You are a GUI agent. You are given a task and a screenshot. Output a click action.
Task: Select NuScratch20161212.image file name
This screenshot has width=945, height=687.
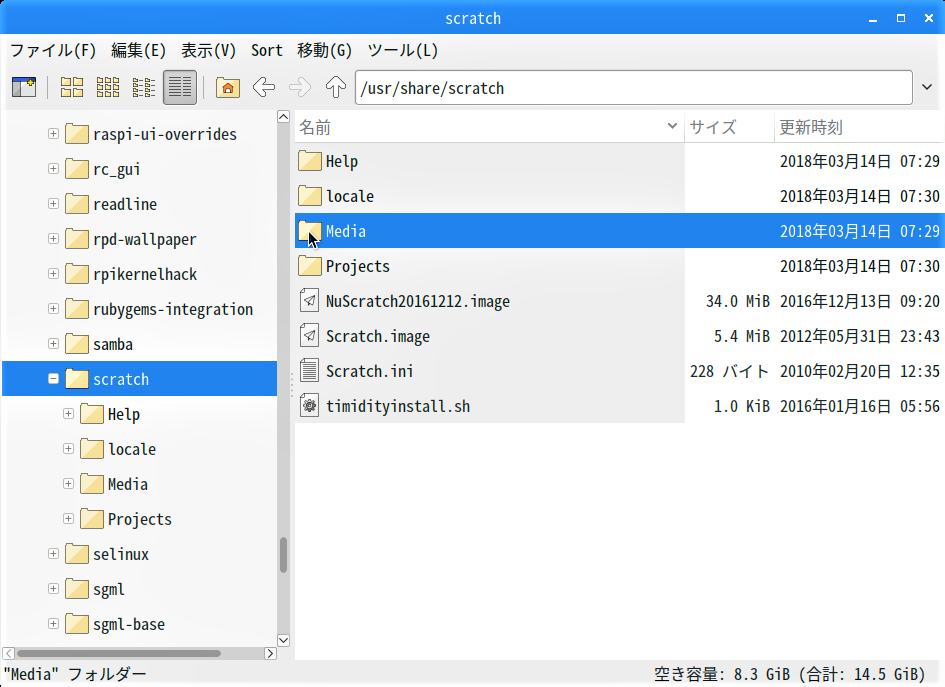418,301
